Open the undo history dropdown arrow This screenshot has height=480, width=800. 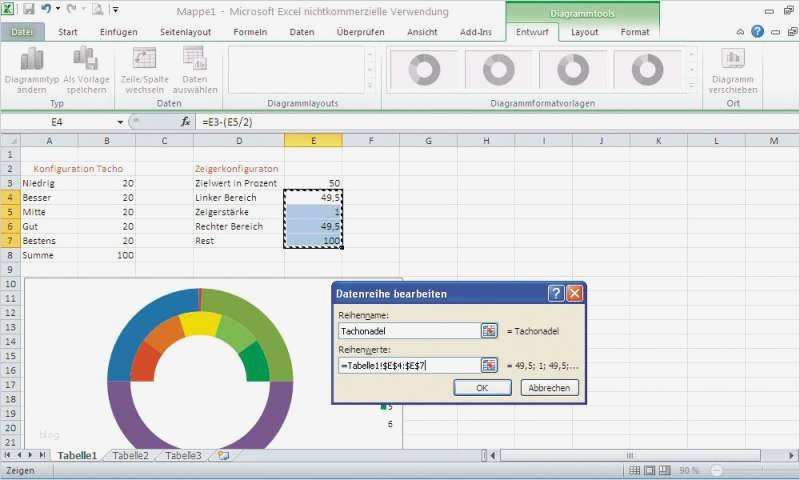pos(58,9)
